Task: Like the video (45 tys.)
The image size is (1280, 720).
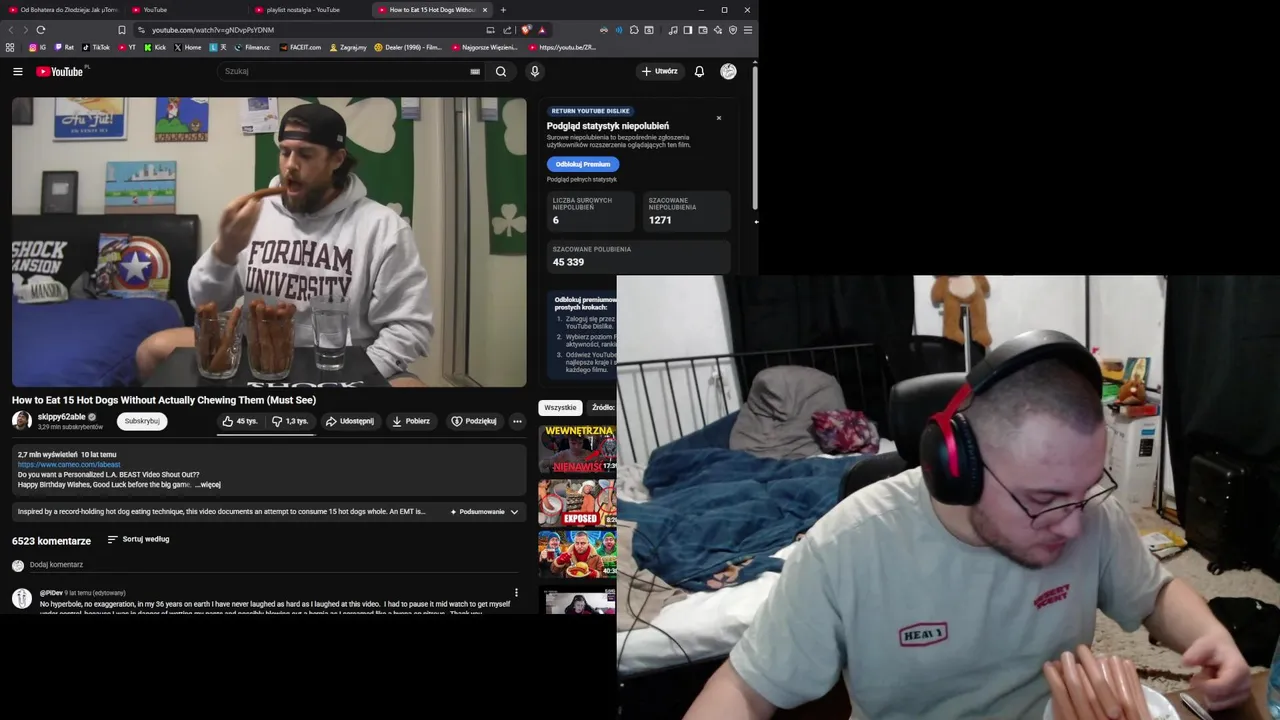Action: (x=241, y=421)
